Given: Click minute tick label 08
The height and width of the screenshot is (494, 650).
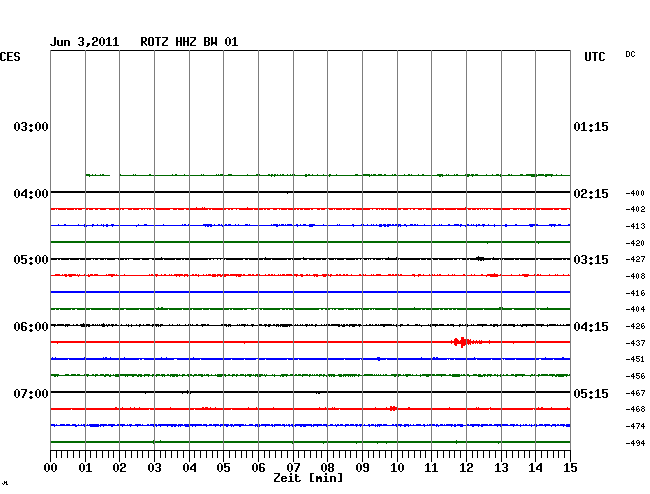Looking at the screenshot, I should click(327, 468).
